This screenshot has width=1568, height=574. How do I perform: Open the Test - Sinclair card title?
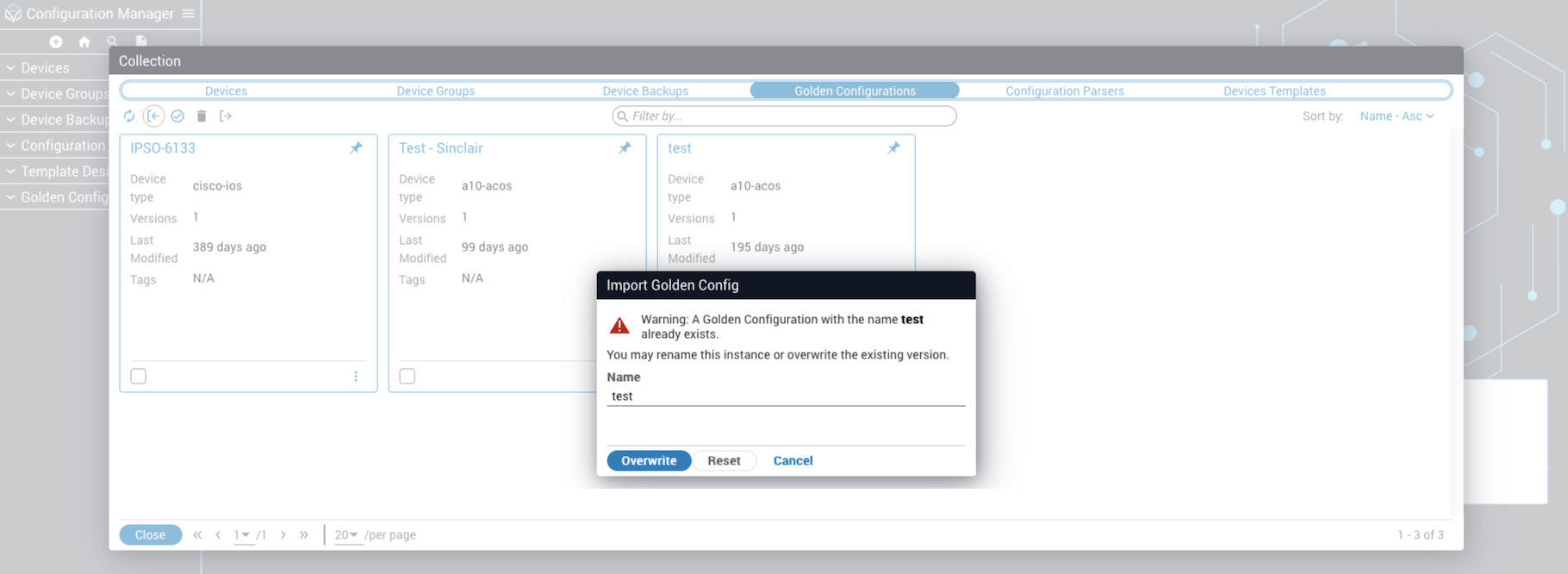pyautogui.click(x=441, y=148)
